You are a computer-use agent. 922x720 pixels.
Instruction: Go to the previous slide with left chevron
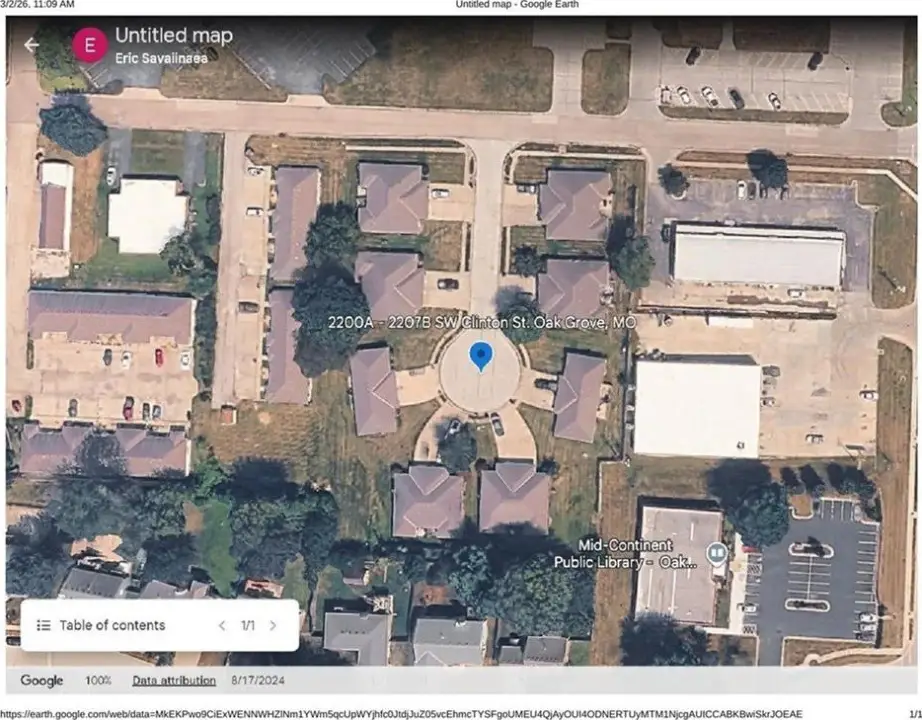click(223, 625)
